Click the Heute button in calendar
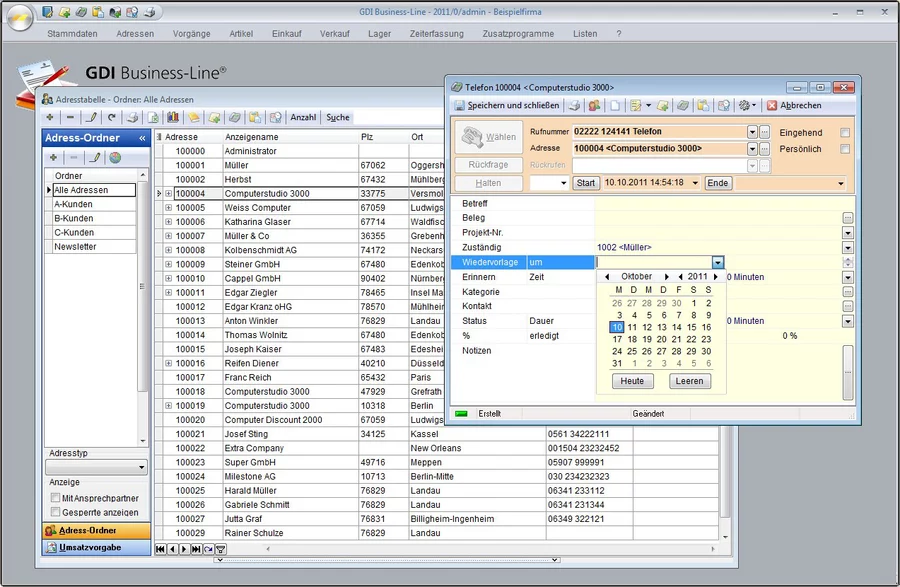This screenshot has width=900, height=587. [x=632, y=381]
